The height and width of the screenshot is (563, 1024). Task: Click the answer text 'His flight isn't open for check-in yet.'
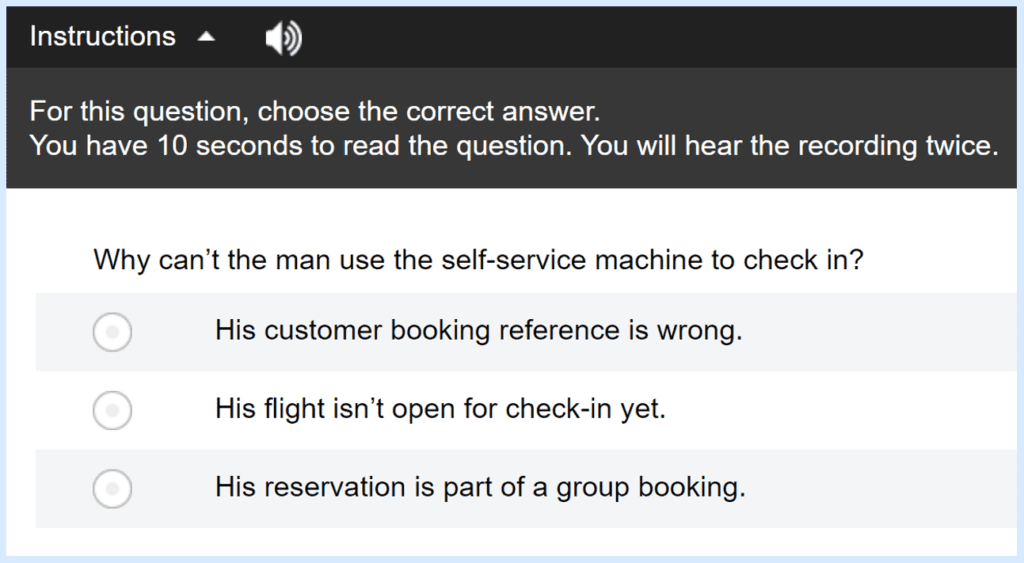(440, 409)
